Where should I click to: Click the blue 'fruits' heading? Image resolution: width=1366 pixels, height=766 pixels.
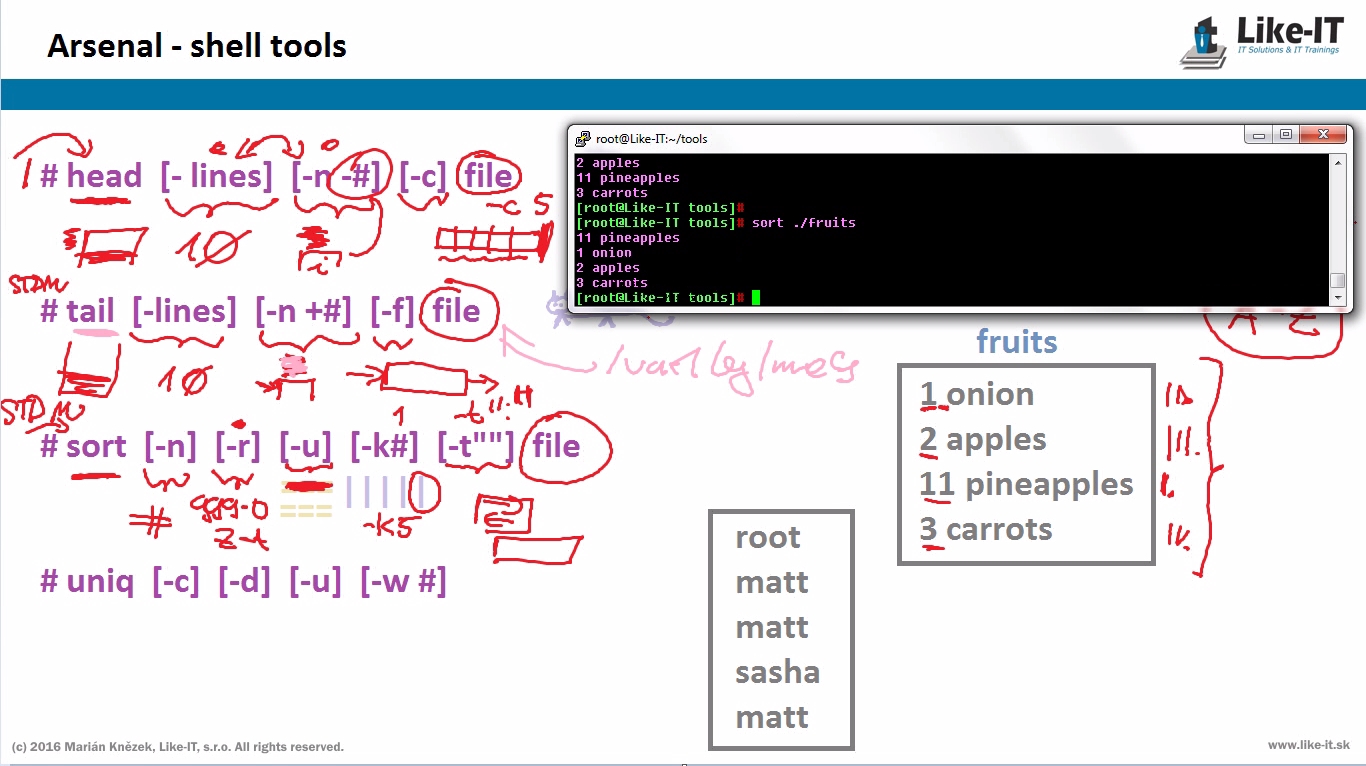[x=1016, y=342]
